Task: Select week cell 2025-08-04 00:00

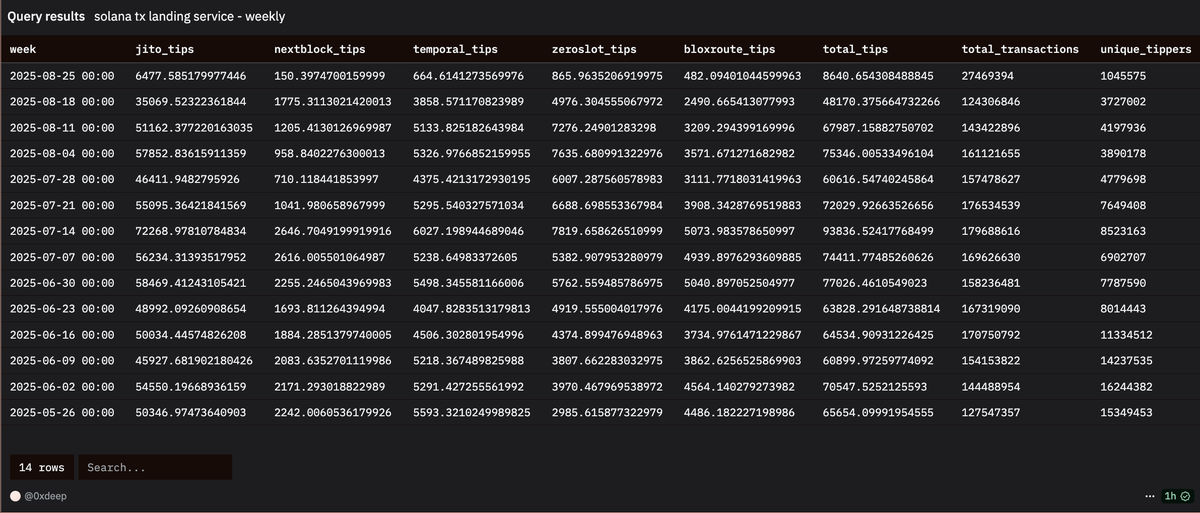Action: (x=62, y=154)
